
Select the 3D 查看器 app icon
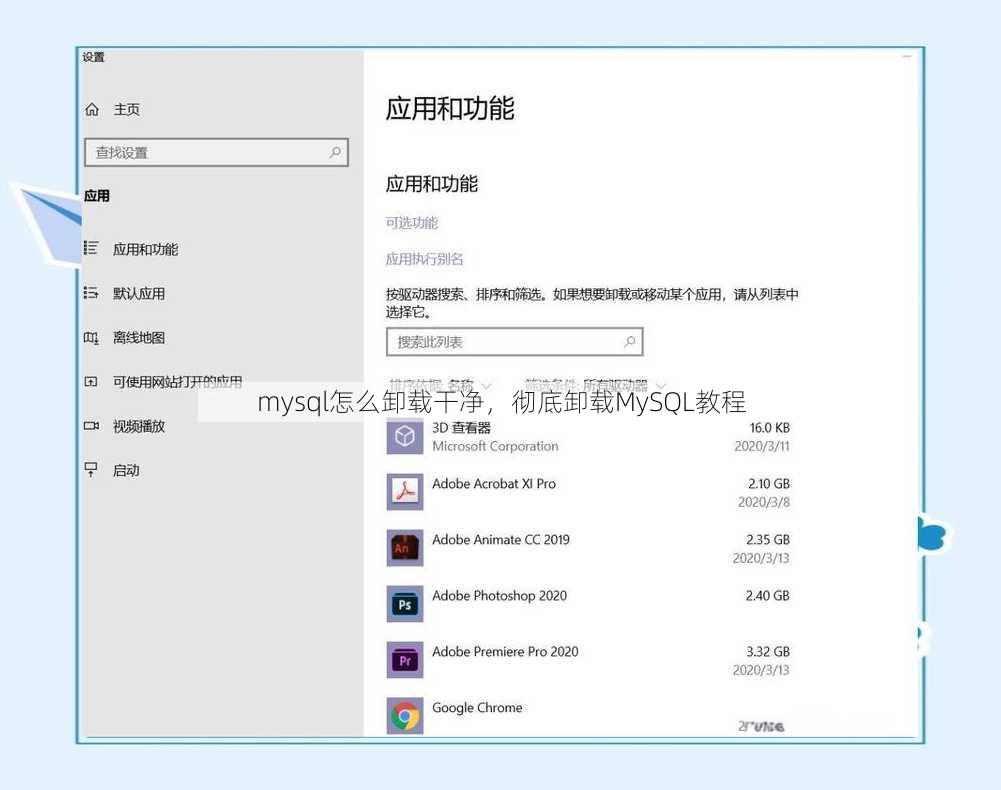(x=405, y=437)
